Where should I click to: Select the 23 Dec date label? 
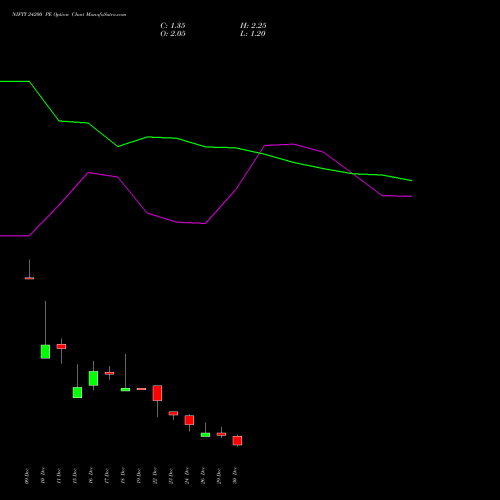click(171, 476)
